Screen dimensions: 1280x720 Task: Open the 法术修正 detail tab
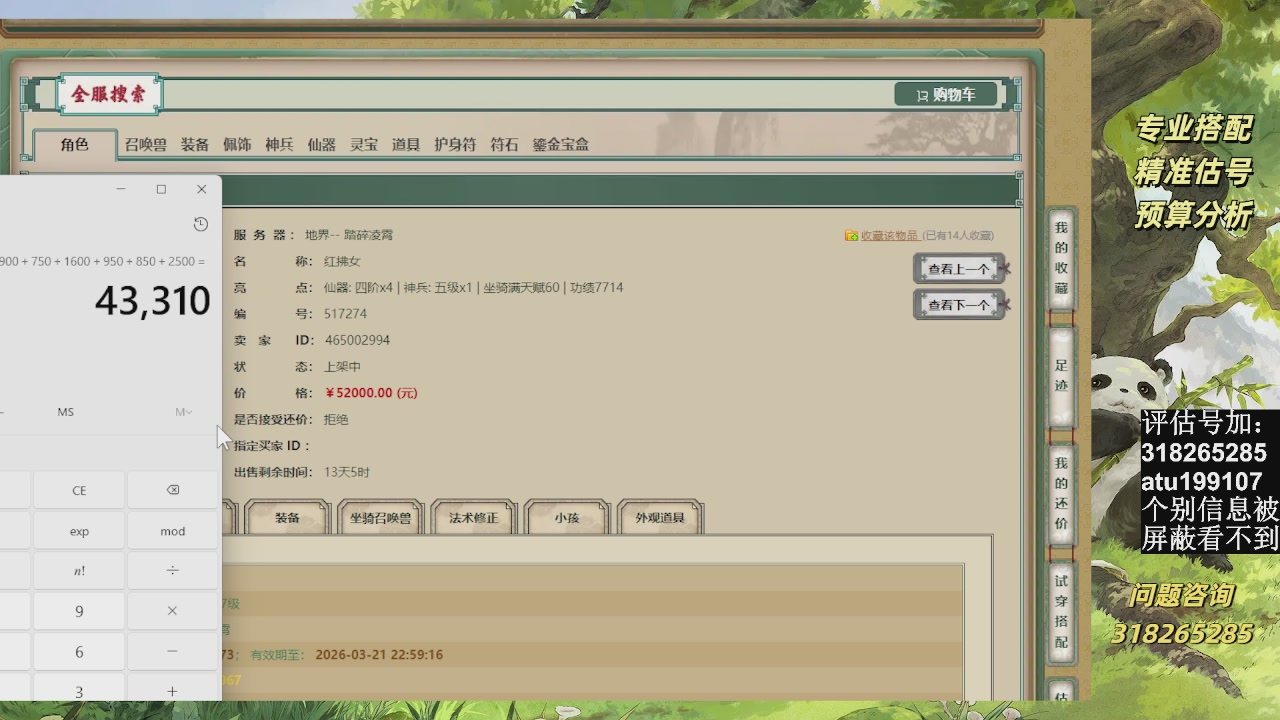[474, 518]
